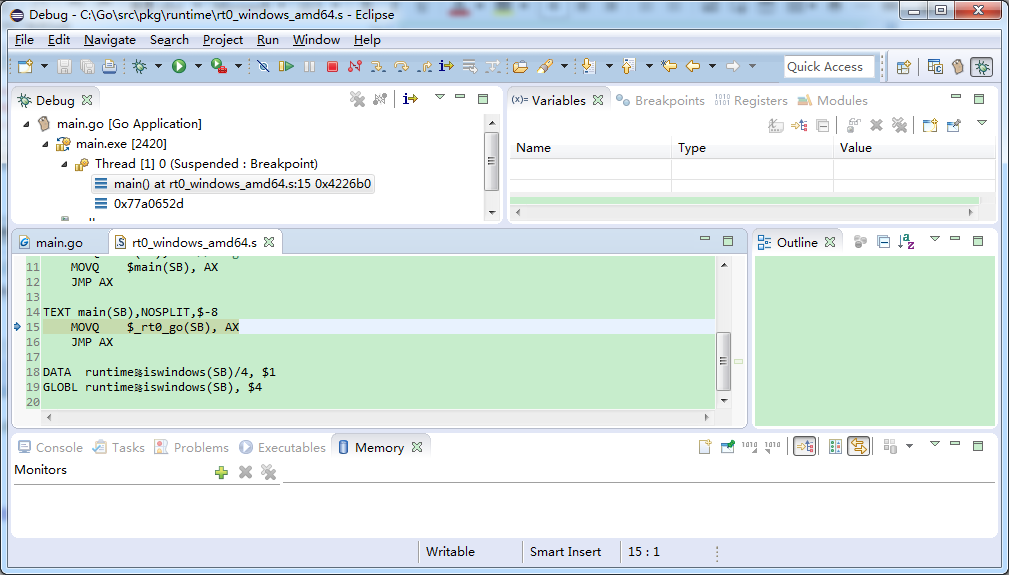The width and height of the screenshot is (1009, 575).
Task: Open the File menu
Action: pos(24,40)
